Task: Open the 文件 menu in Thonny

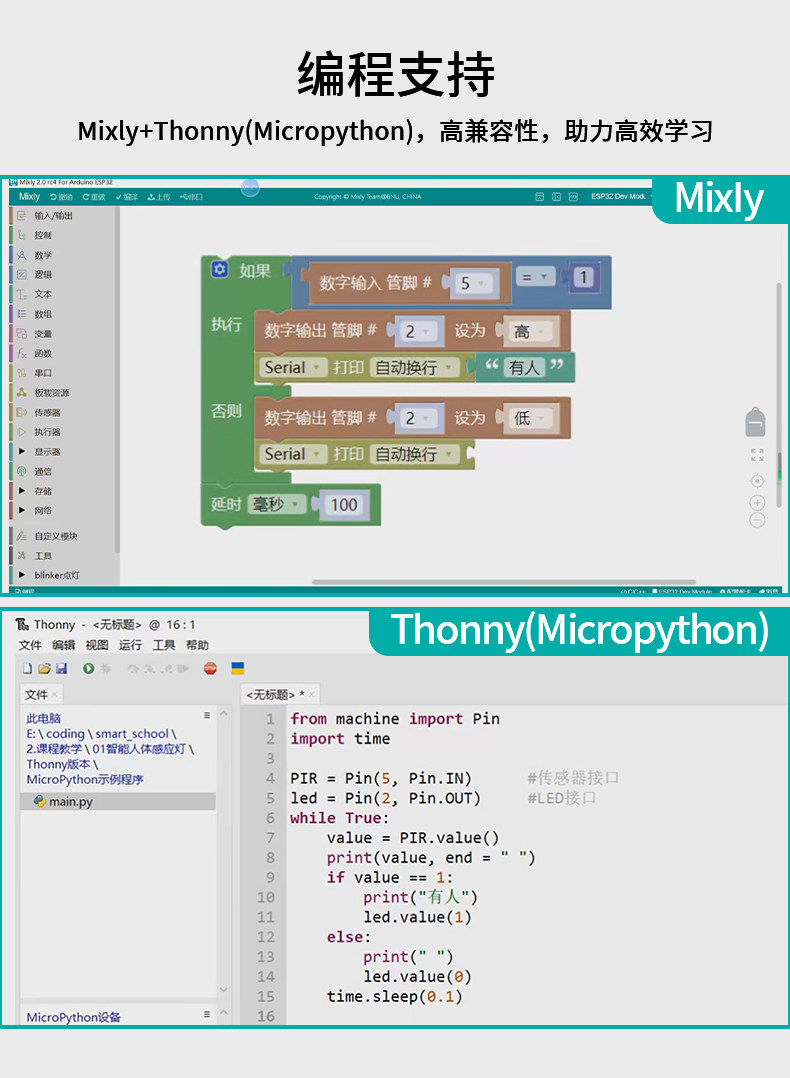Action: coord(30,645)
